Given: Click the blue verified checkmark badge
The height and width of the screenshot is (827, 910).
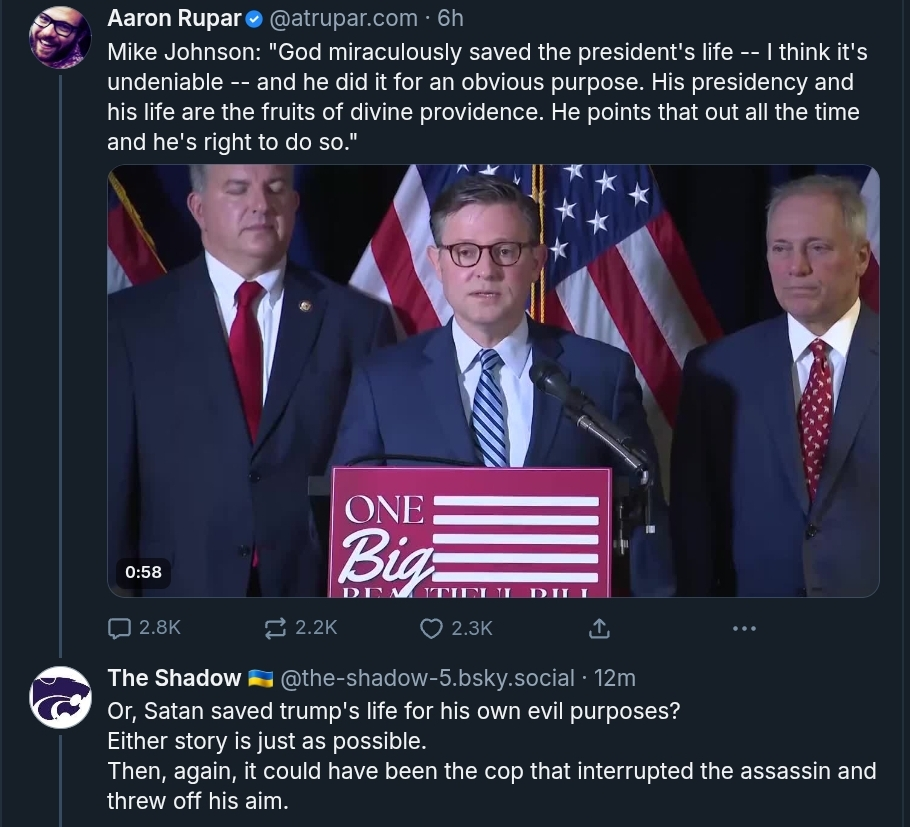Looking at the screenshot, I should pos(255,19).
